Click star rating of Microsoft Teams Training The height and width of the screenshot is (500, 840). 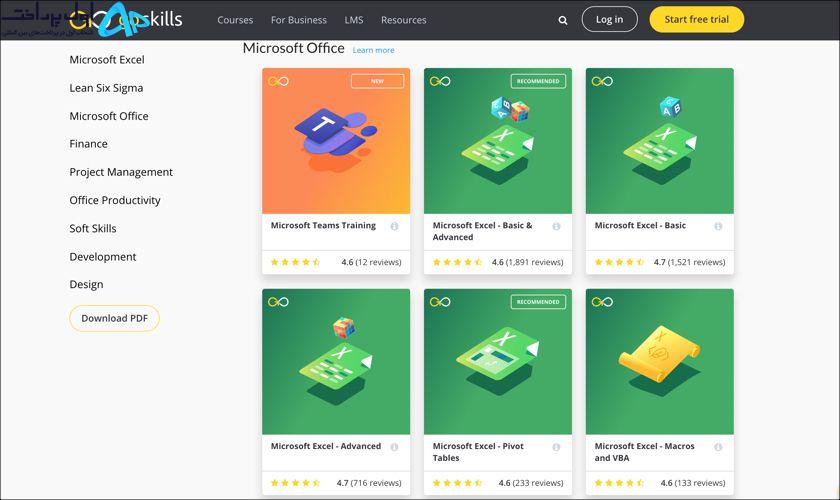click(296, 262)
